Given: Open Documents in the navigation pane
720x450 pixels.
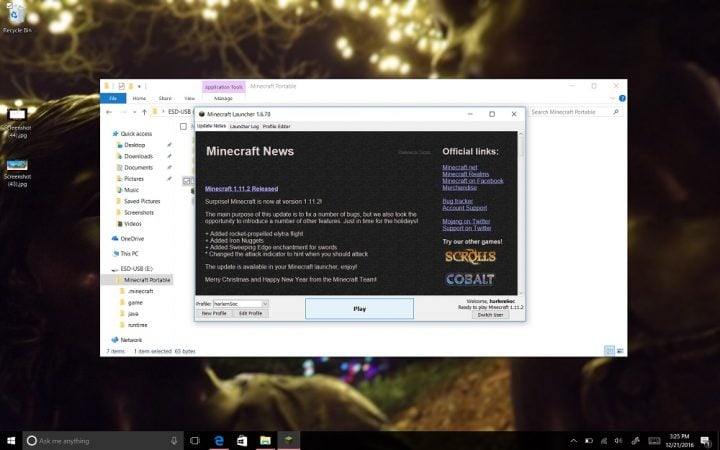Looking at the screenshot, I should 138,168.
